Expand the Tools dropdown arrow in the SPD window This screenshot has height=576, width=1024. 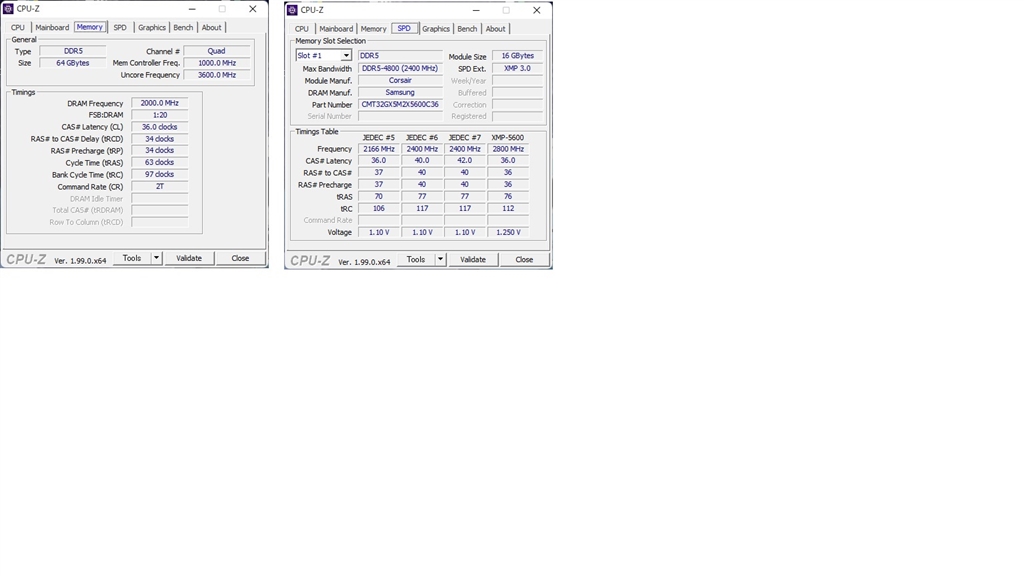point(440,259)
